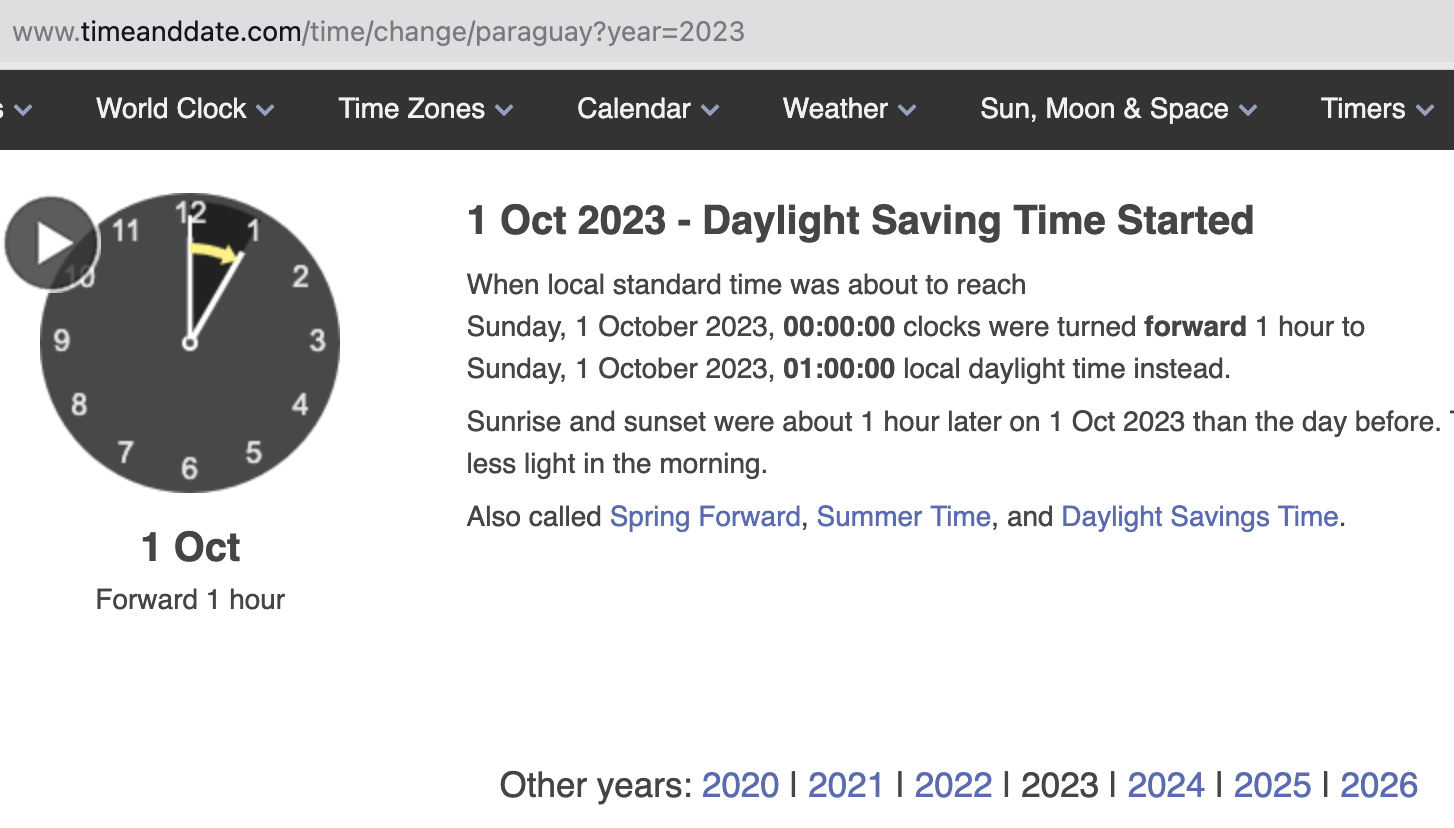Follow the Spring Forward link

click(x=705, y=517)
